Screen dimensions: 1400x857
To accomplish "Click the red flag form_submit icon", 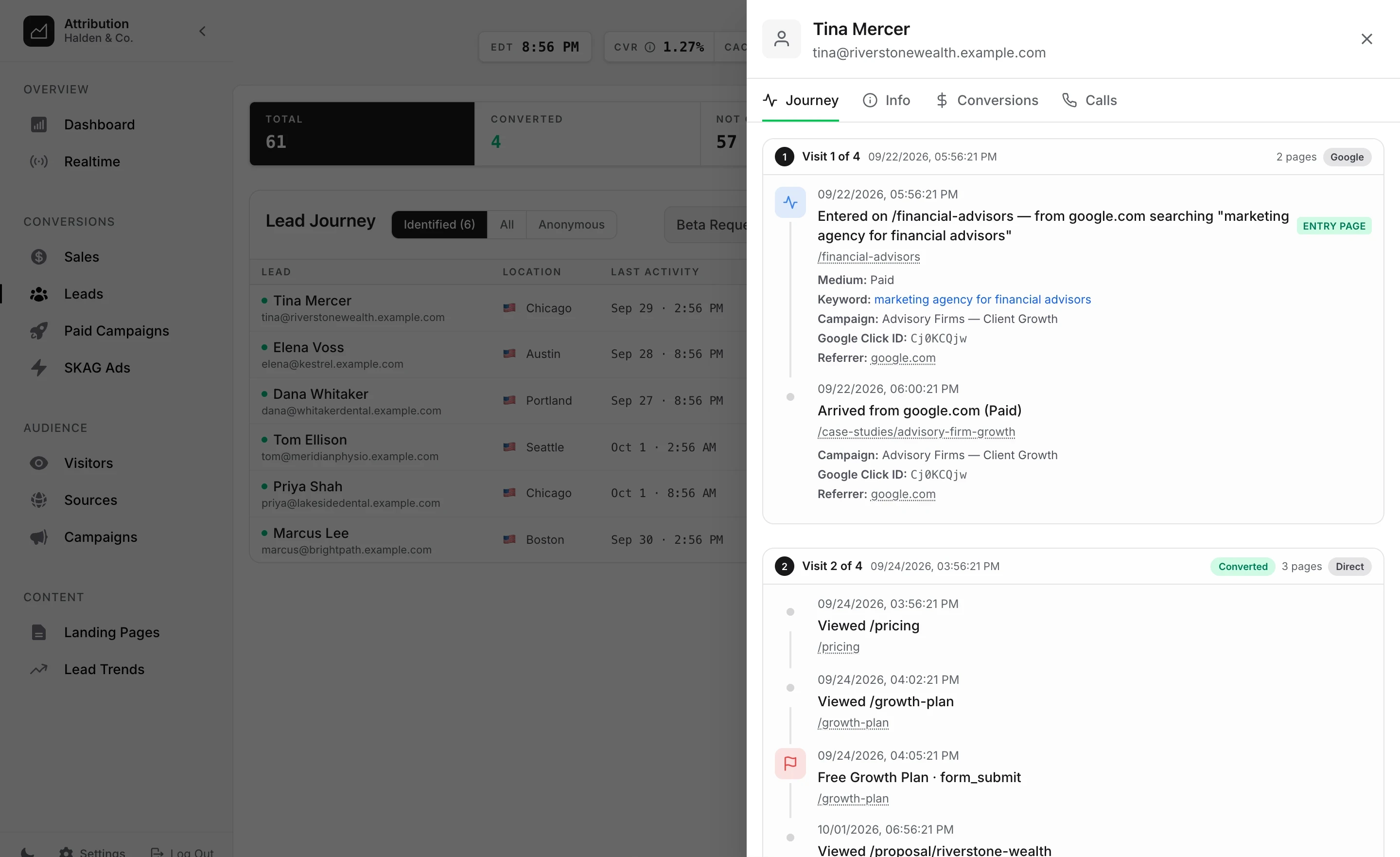I will tap(790, 763).
